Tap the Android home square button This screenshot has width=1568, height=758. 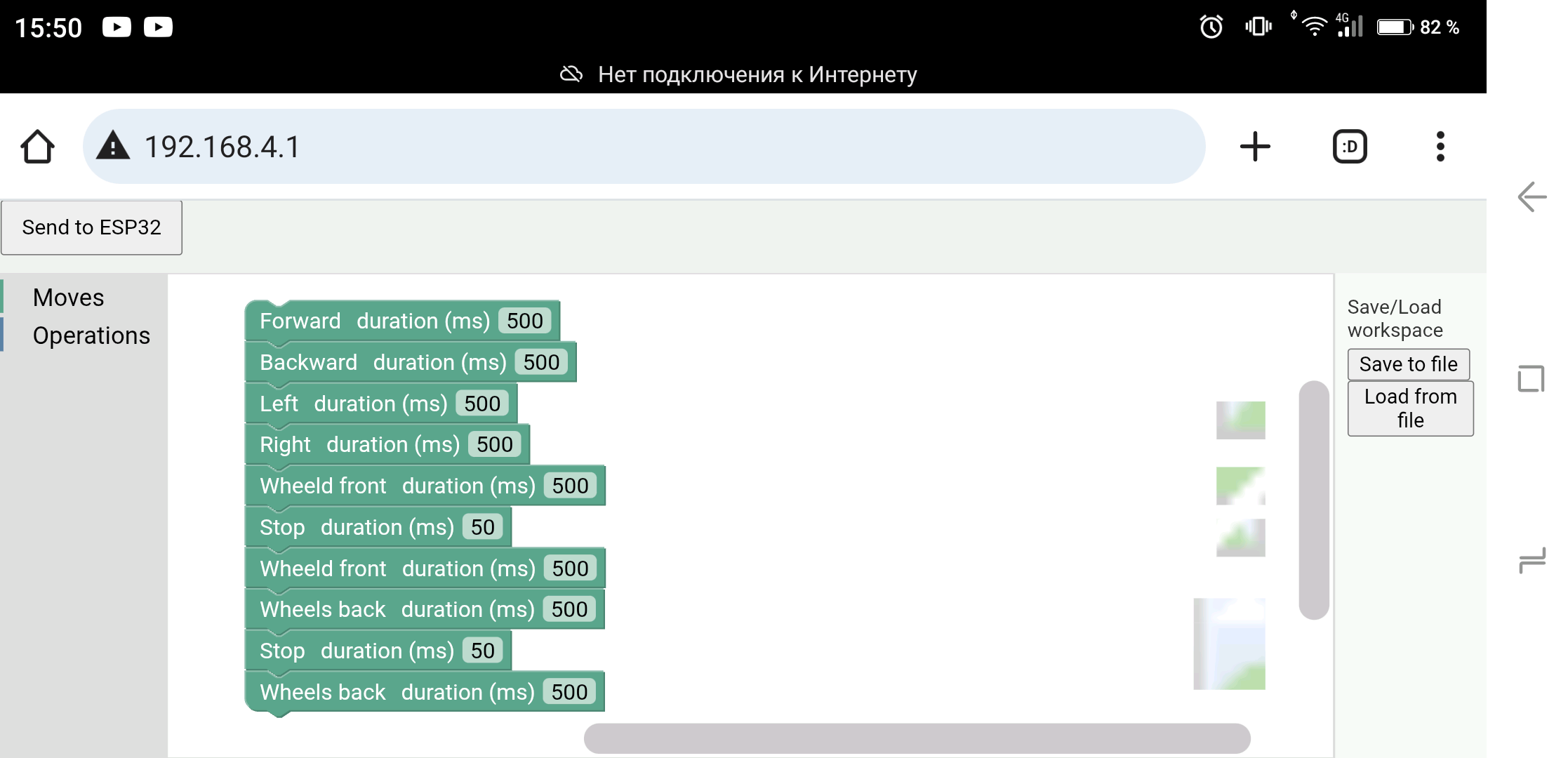pyautogui.click(x=1531, y=379)
